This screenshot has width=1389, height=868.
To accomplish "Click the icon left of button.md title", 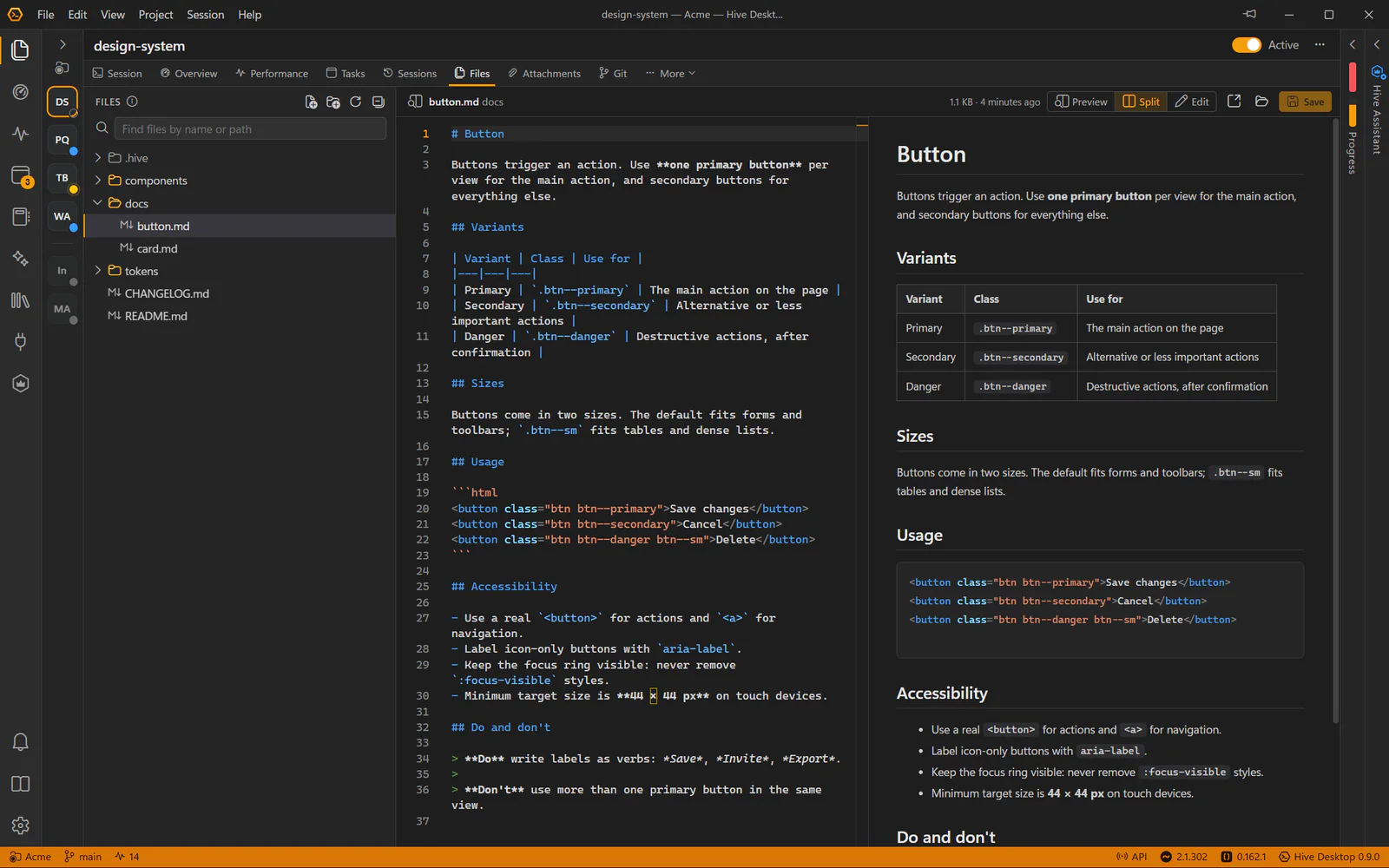I will tap(416, 102).
